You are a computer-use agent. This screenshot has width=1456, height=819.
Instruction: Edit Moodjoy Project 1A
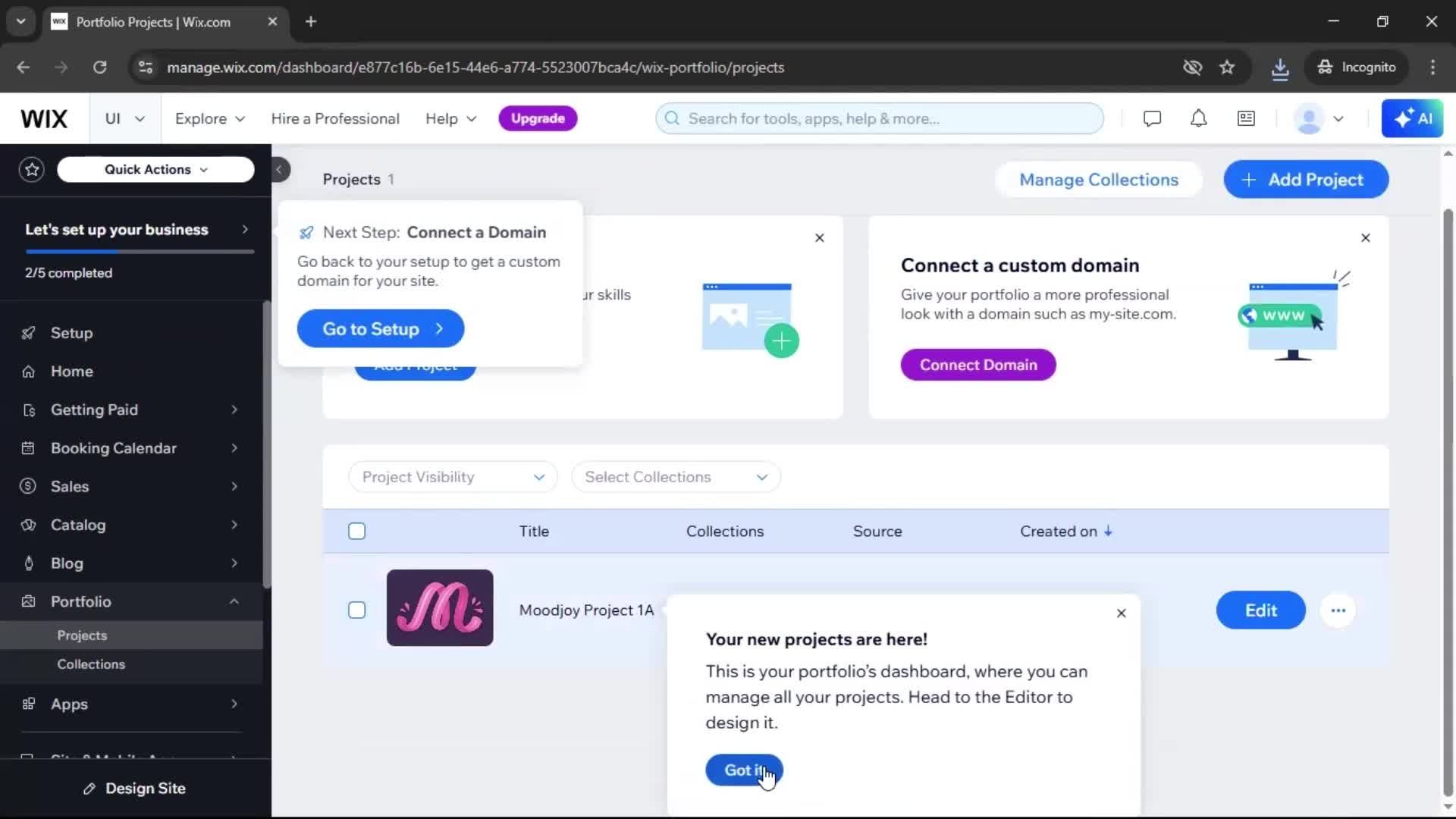point(1260,610)
